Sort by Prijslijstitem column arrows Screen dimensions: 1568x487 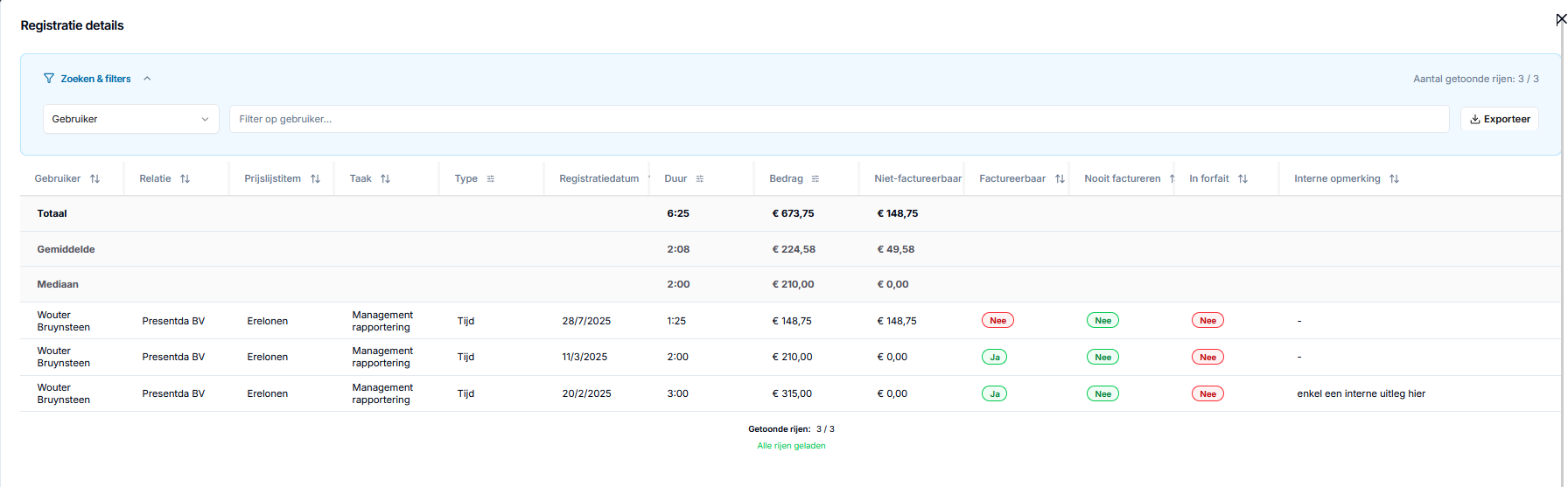315,178
